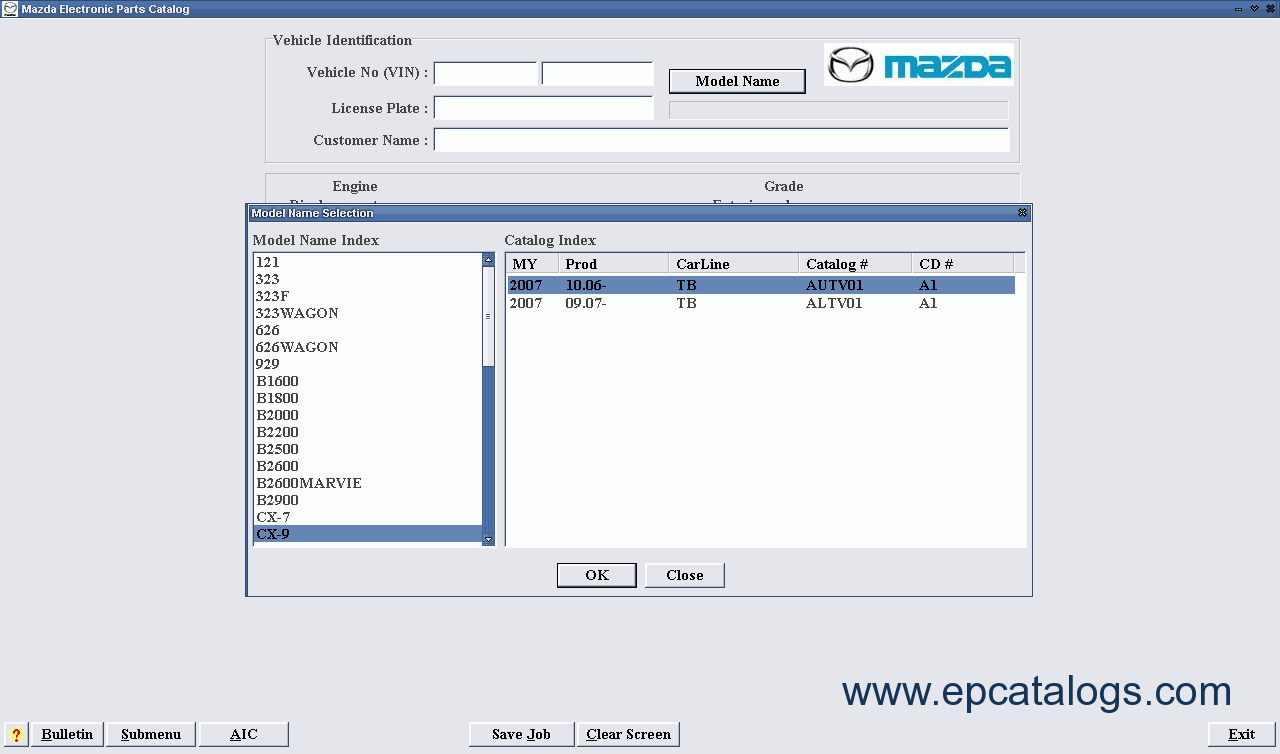
Task: Select model B2200
Action: [368, 432]
